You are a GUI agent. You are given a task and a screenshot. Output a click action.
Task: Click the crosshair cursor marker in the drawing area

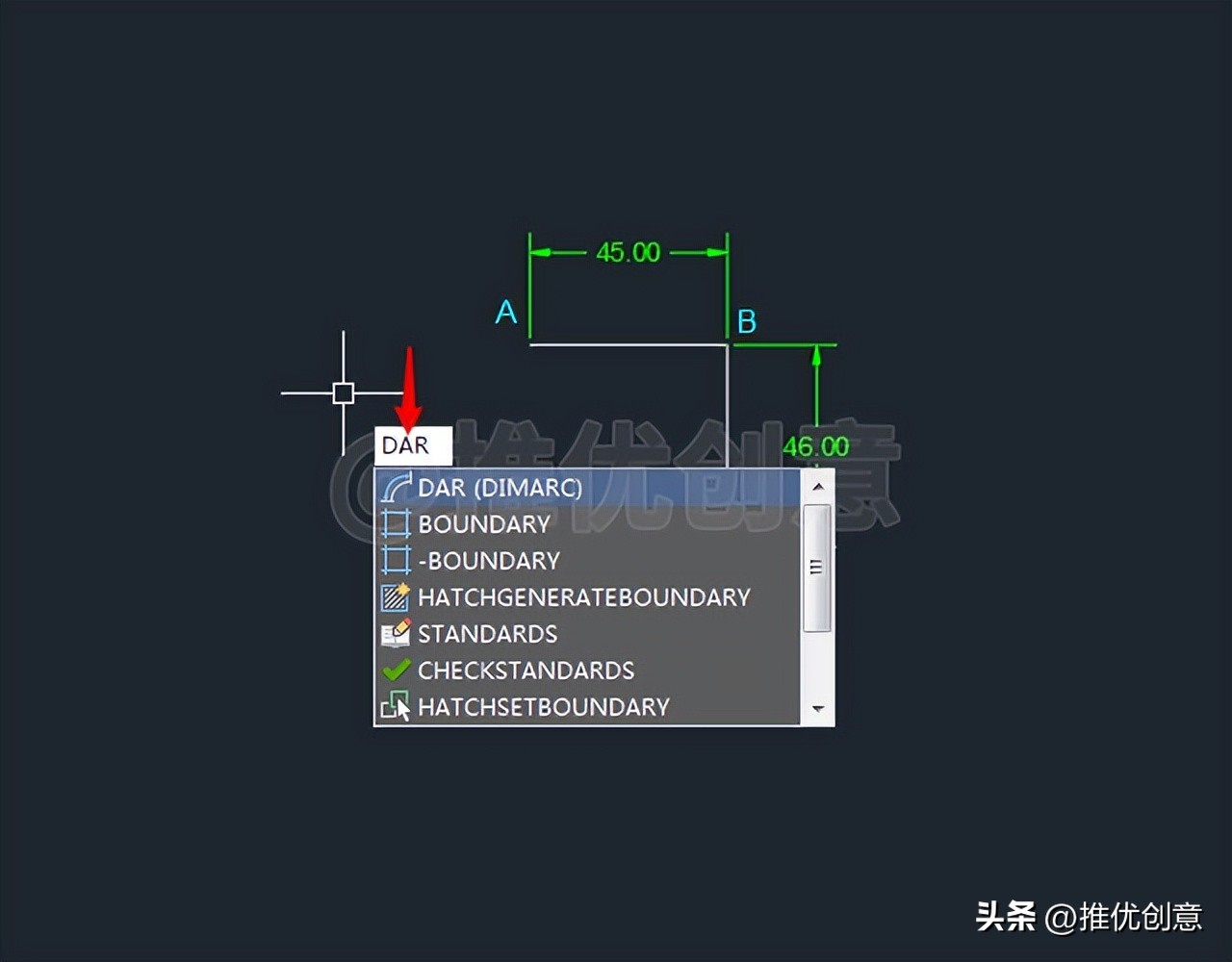pos(344,392)
